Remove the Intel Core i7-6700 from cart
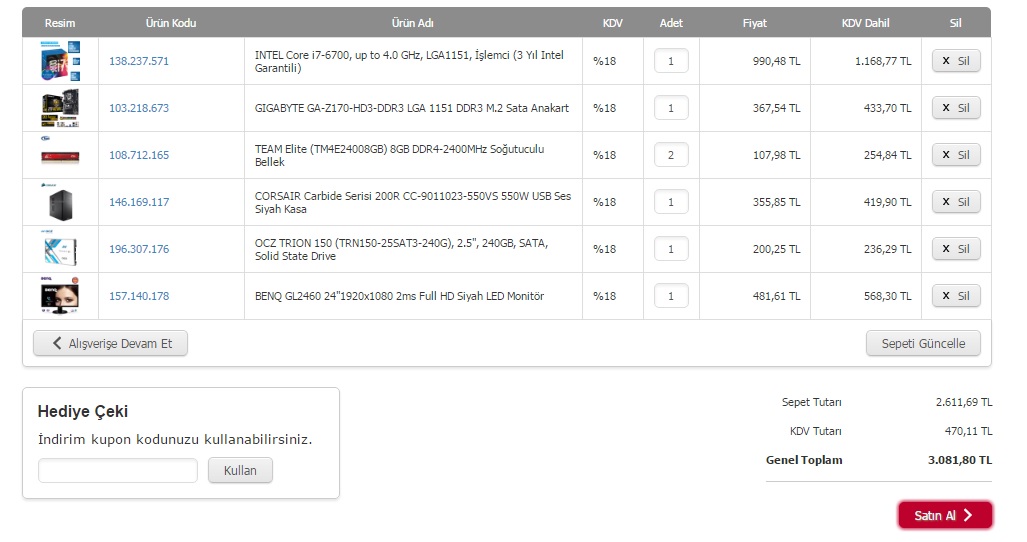This screenshot has height=542, width=1027. (956, 61)
